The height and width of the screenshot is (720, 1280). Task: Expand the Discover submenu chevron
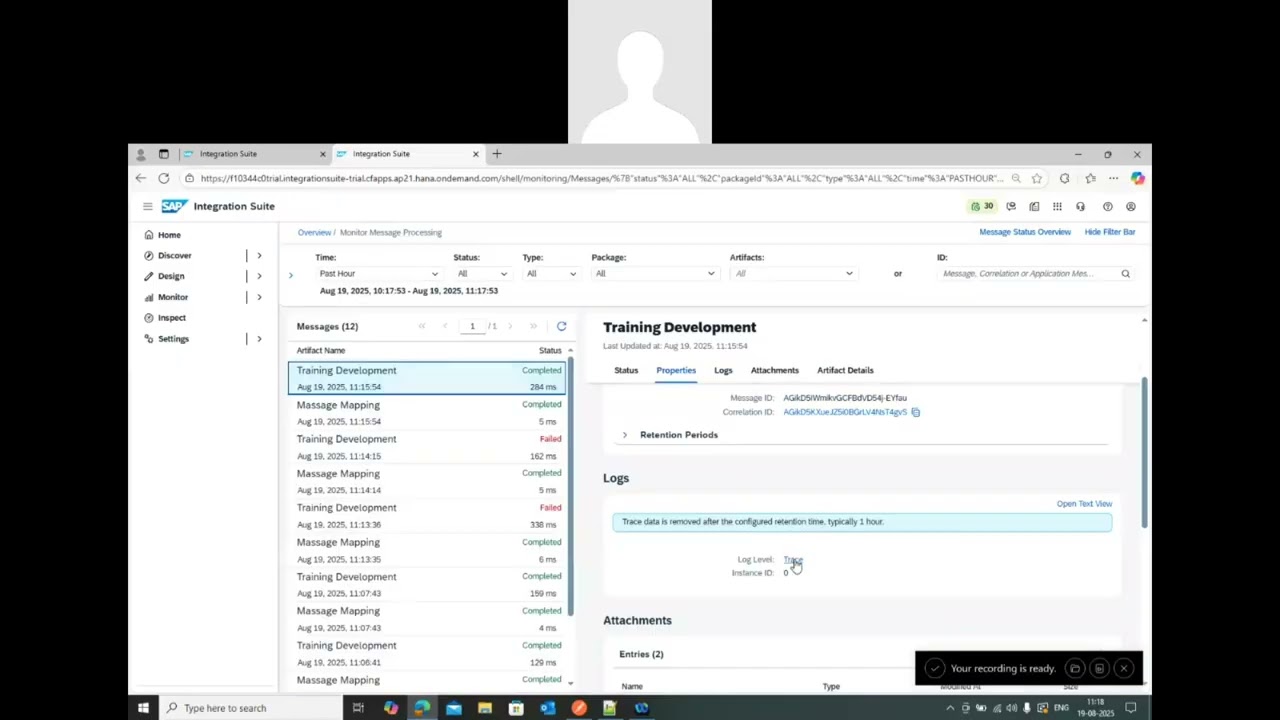pyautogui.click(x=259, y=255)
